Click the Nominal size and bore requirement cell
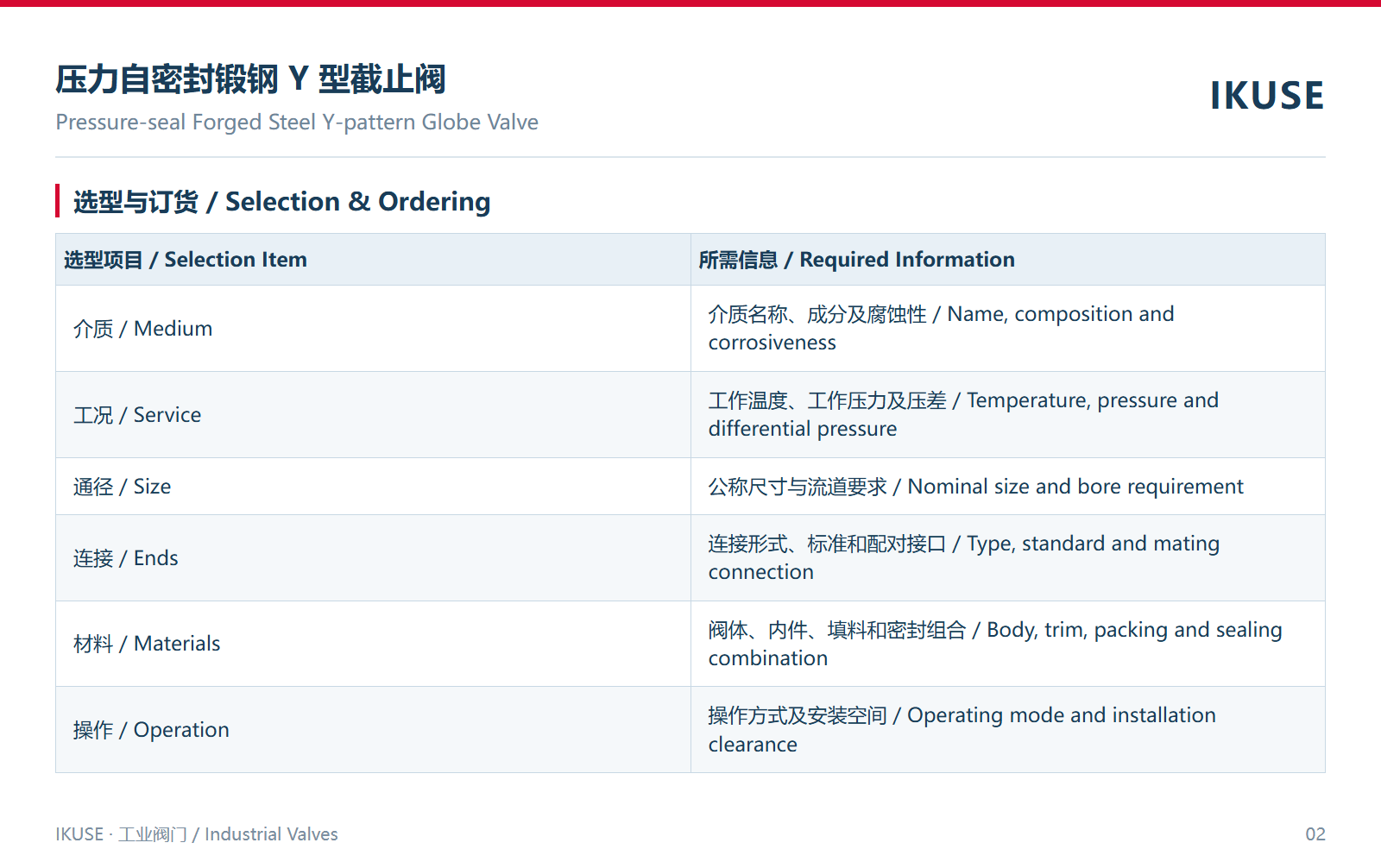The image size is (1381, 868). click(x=1008, y=487)
